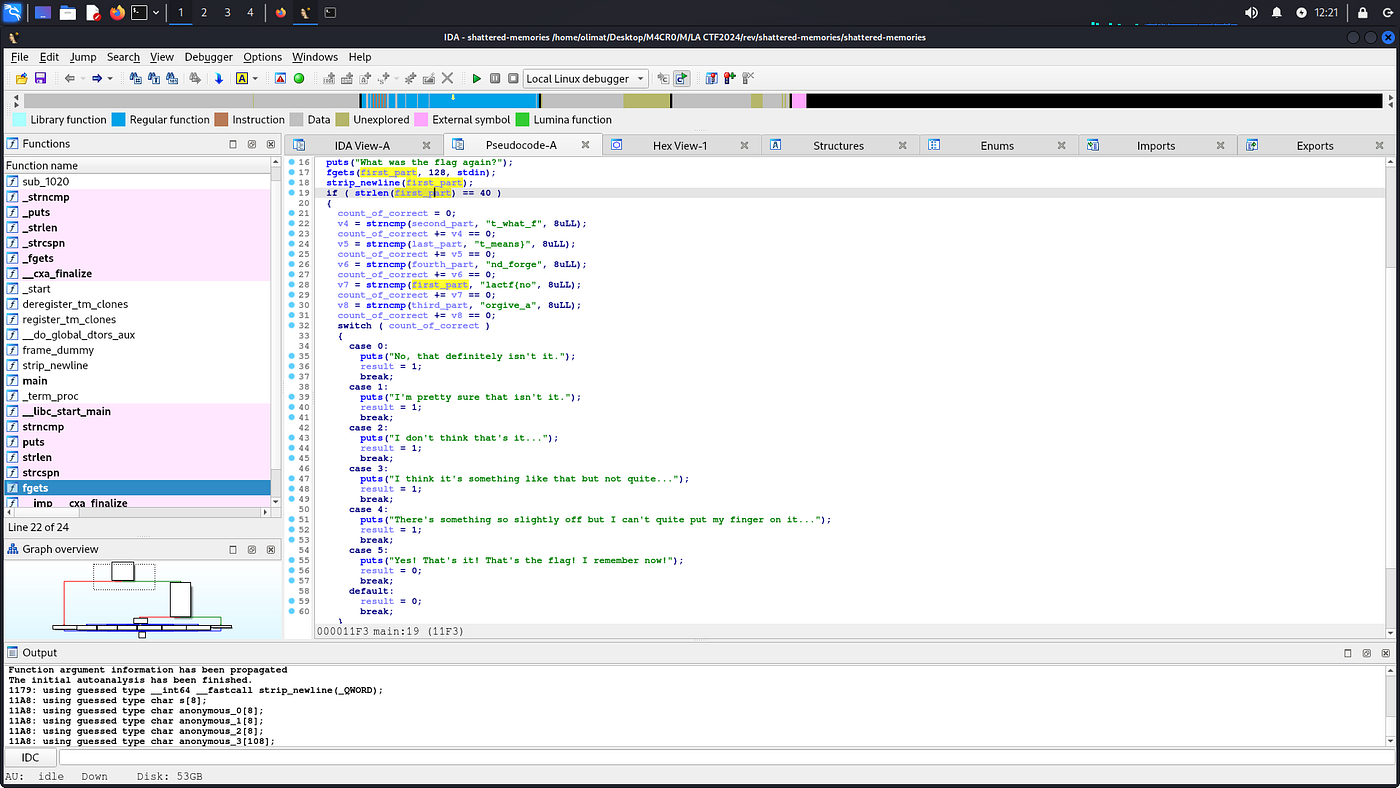Expand the yellow text-search icon dropdown
The height and width of the screenshot is (788, 1400).
[255, 78]
